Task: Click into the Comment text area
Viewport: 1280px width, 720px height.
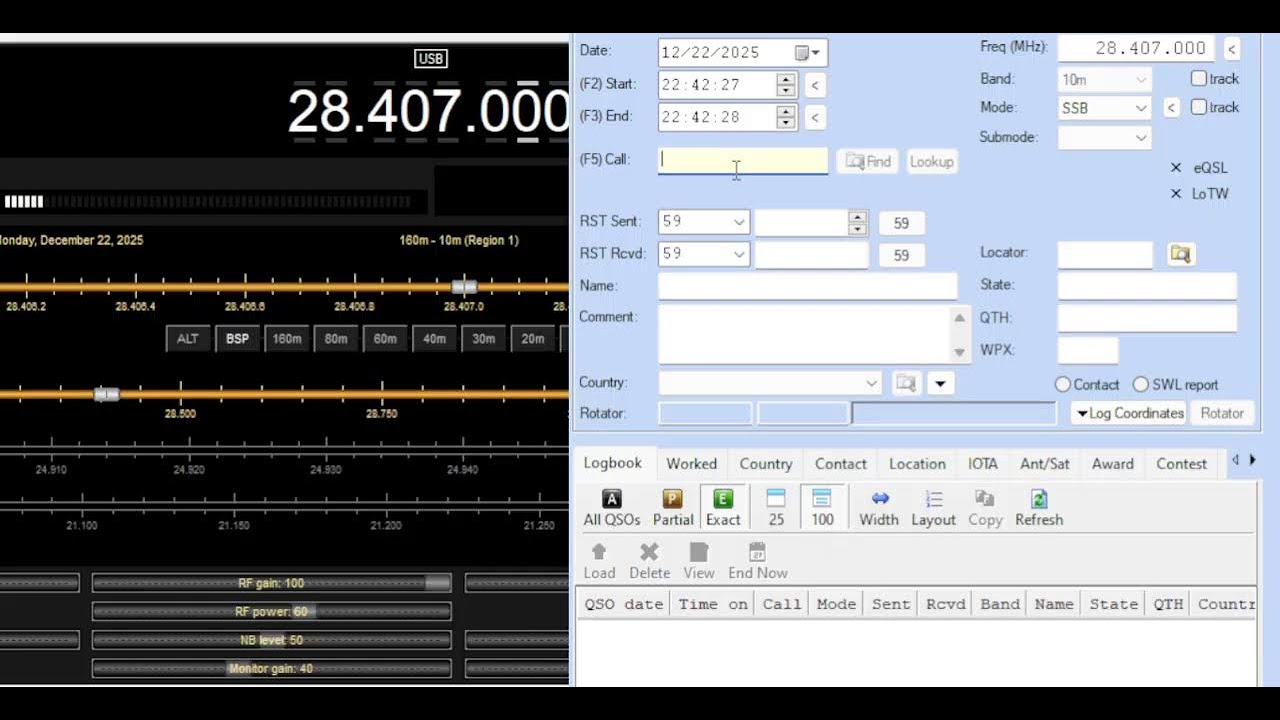Action: (804, 334)
